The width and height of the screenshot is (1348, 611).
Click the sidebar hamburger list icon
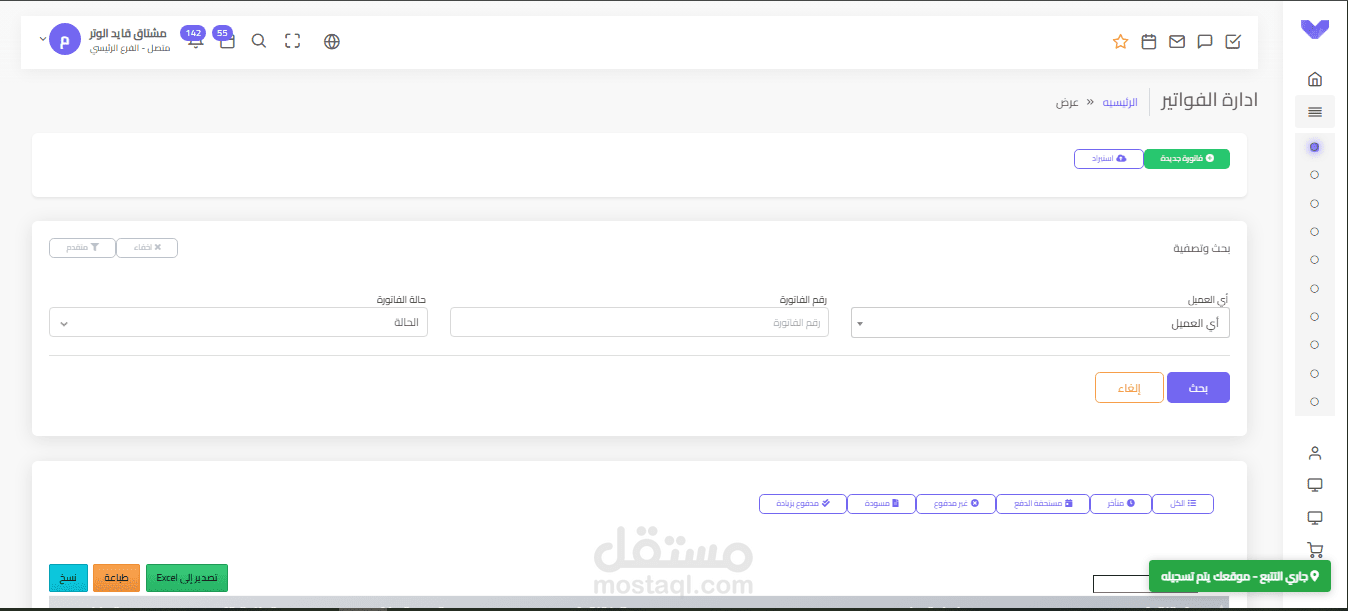1315,111
